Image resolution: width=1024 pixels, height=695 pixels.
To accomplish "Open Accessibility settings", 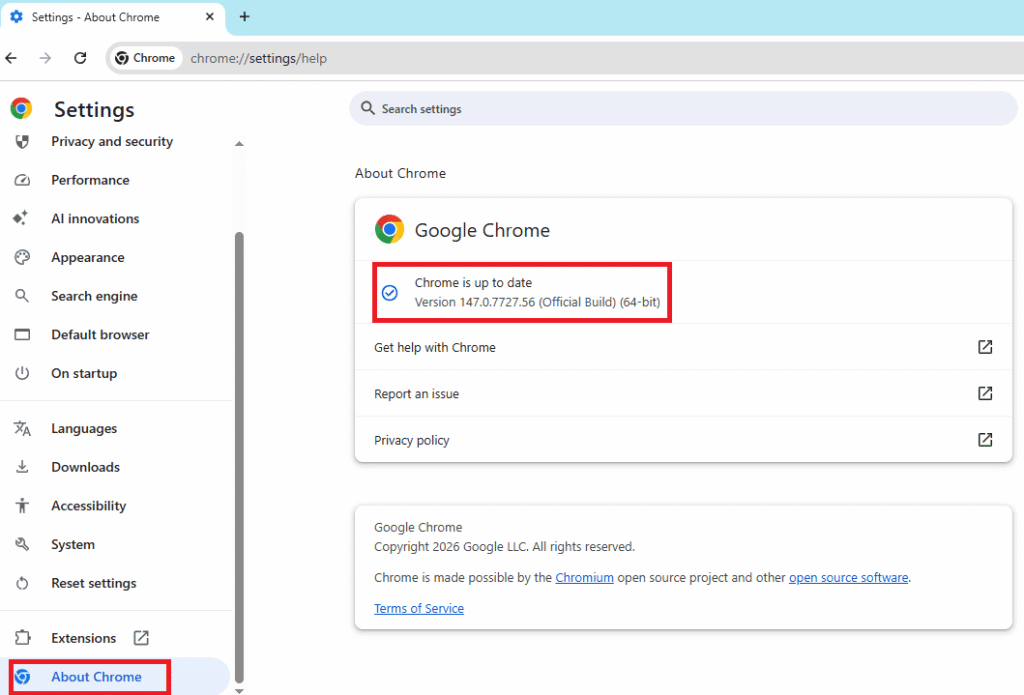I will click(89, 506).
